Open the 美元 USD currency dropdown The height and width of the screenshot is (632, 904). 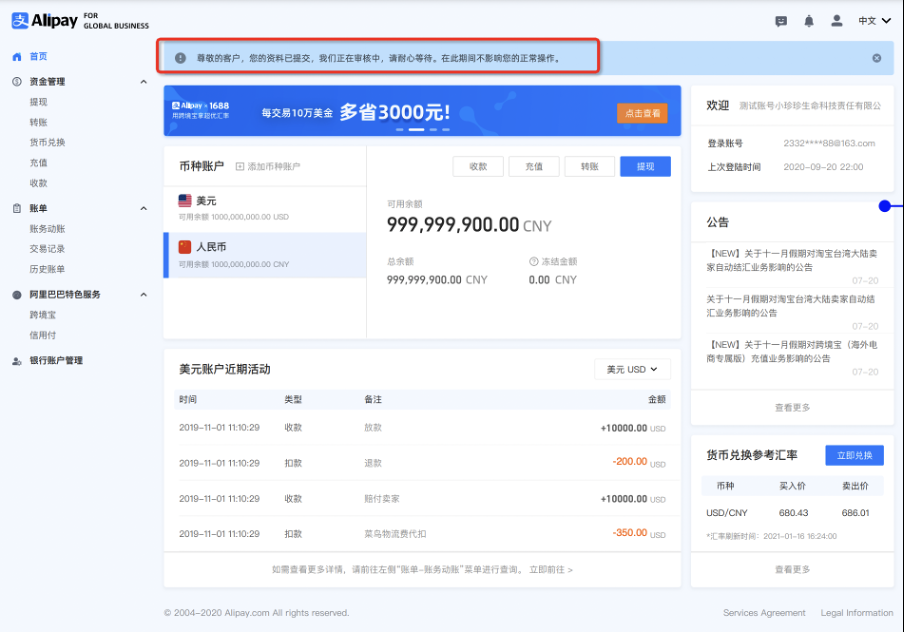click(632, 370)
